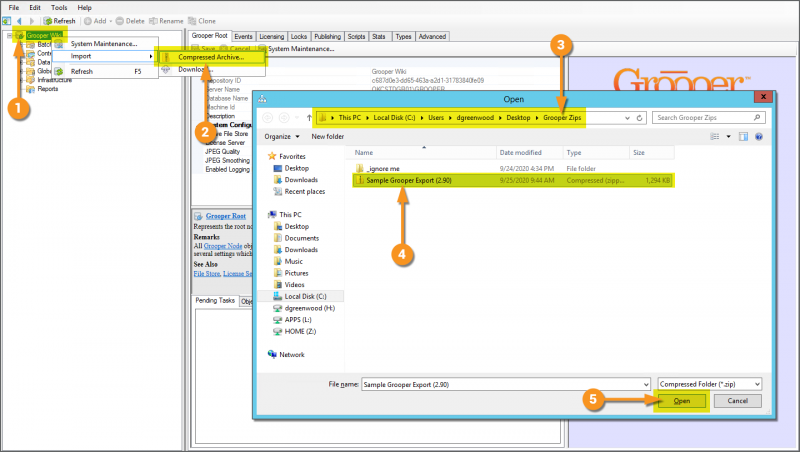This screenshot has height=452, width=800.
Task: Click the File name combo box
Action: point(506,385)
